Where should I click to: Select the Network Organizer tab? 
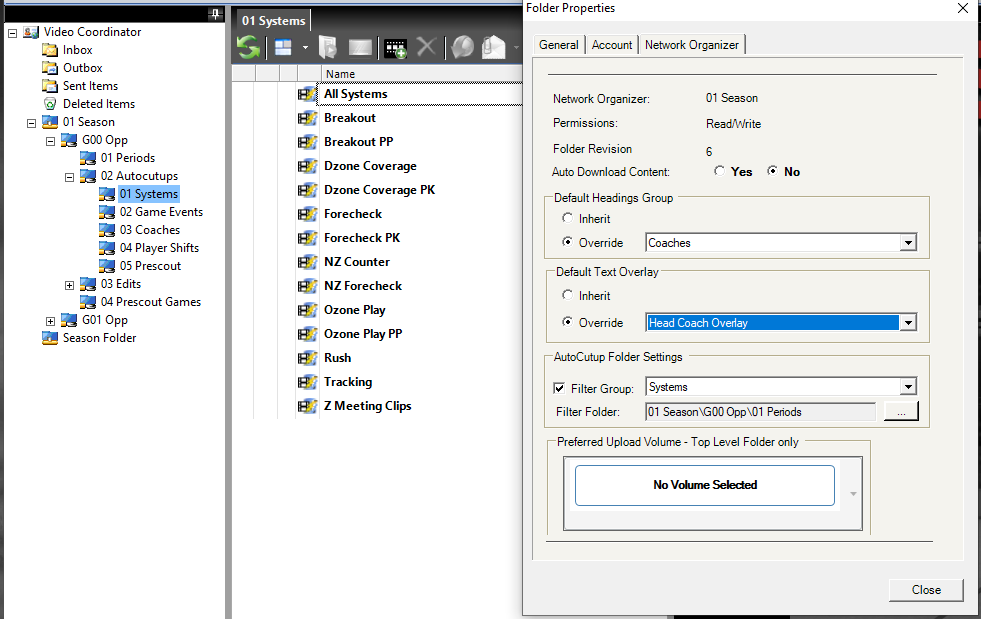(692, 44)
